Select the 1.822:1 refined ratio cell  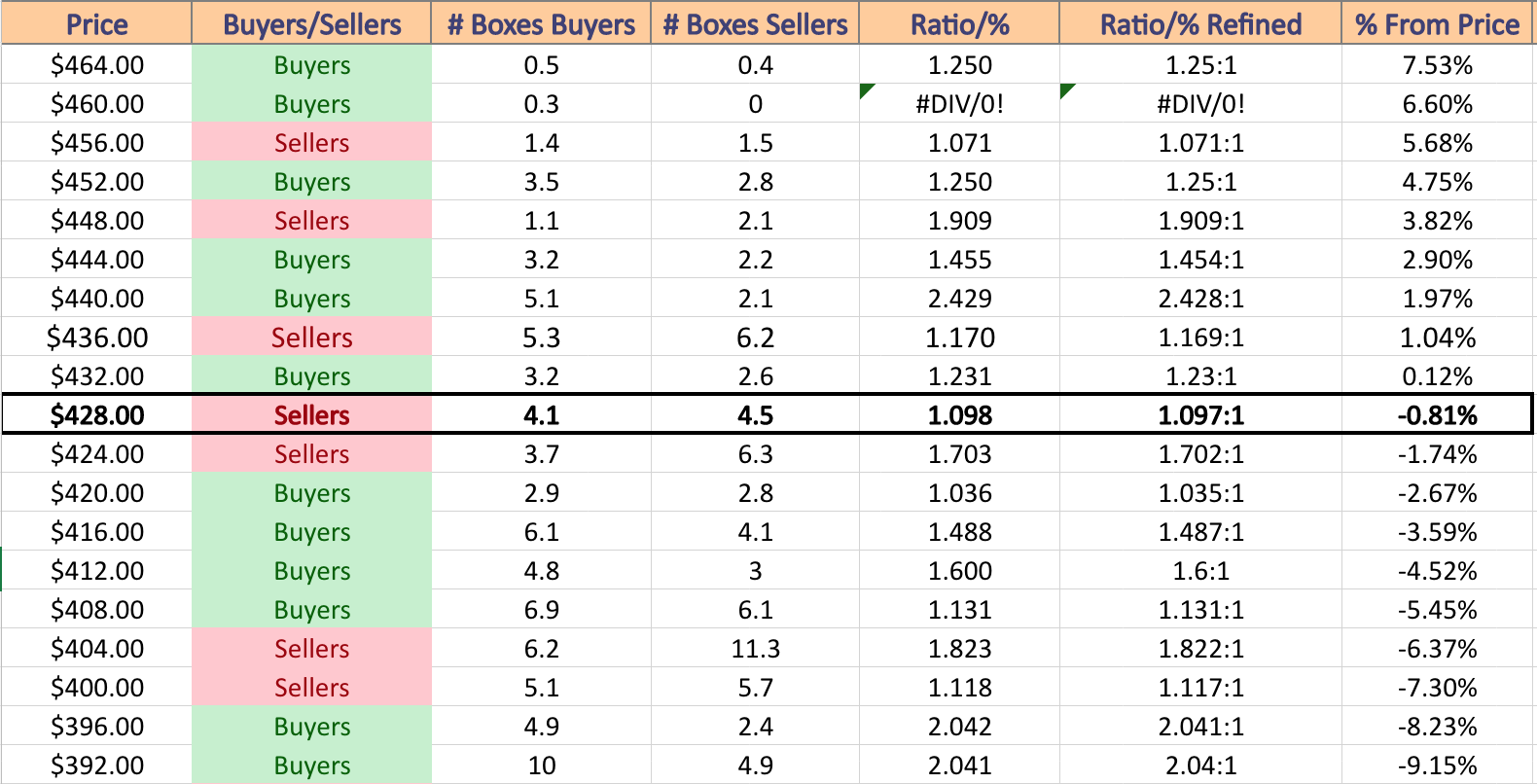click(1200, 649)
